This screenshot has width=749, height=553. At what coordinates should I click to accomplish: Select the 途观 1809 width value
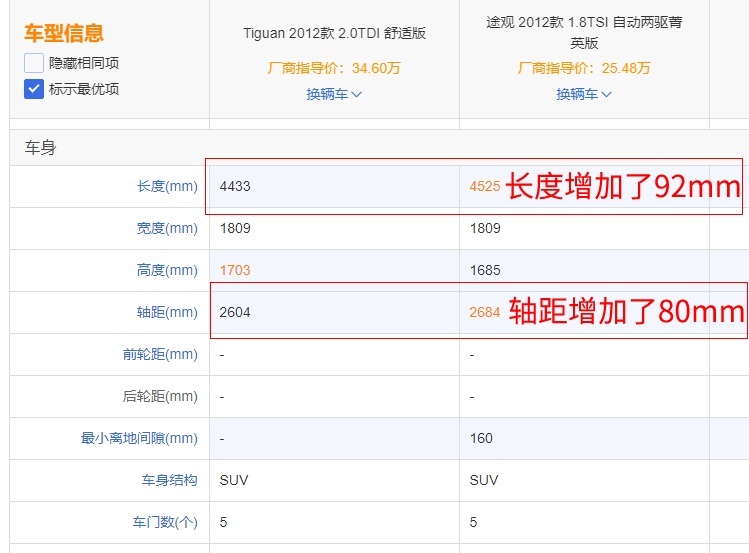[x=485, y=228]
